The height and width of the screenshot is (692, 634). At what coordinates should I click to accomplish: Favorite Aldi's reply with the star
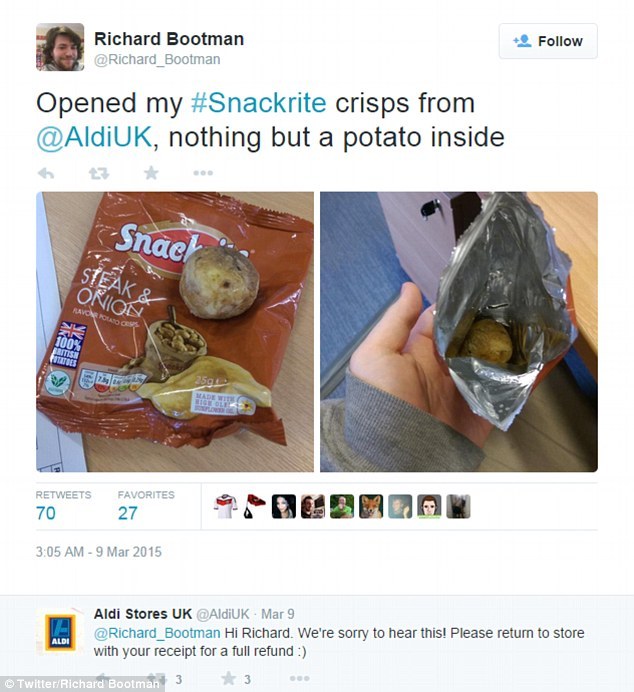coord(228,679)
